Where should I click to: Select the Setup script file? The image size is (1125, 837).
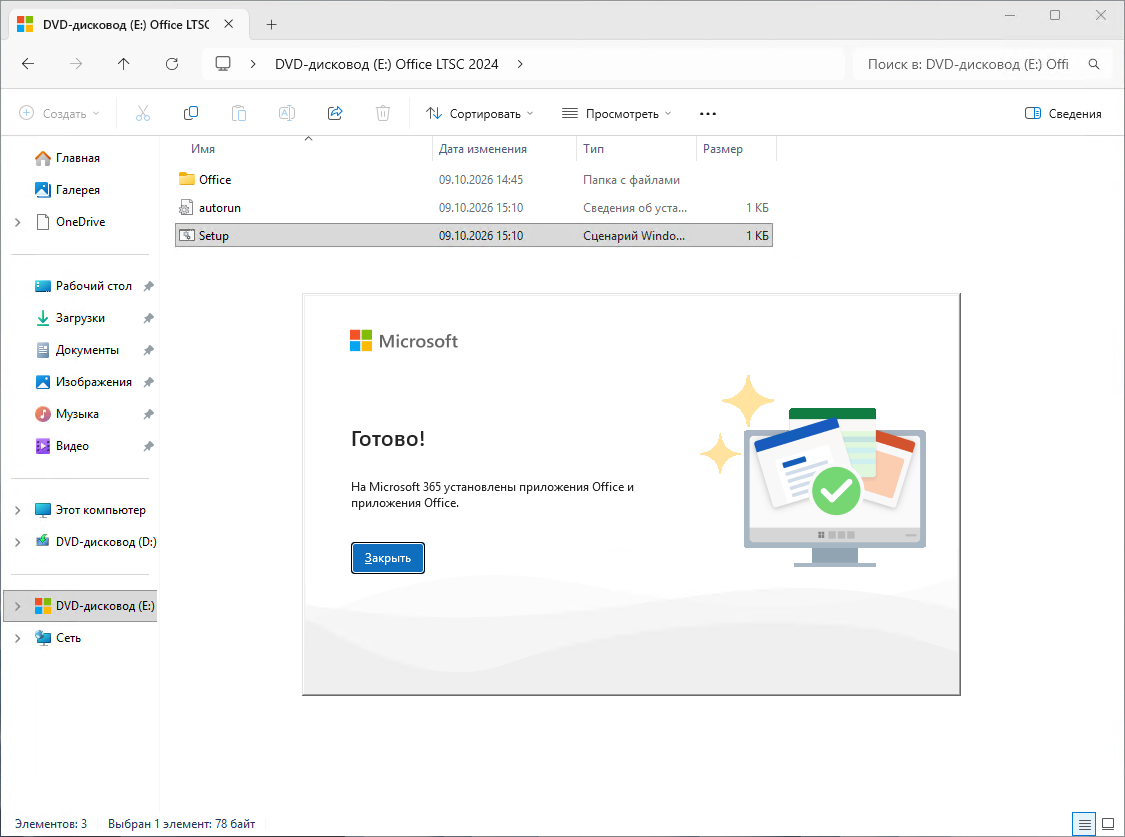474,235
